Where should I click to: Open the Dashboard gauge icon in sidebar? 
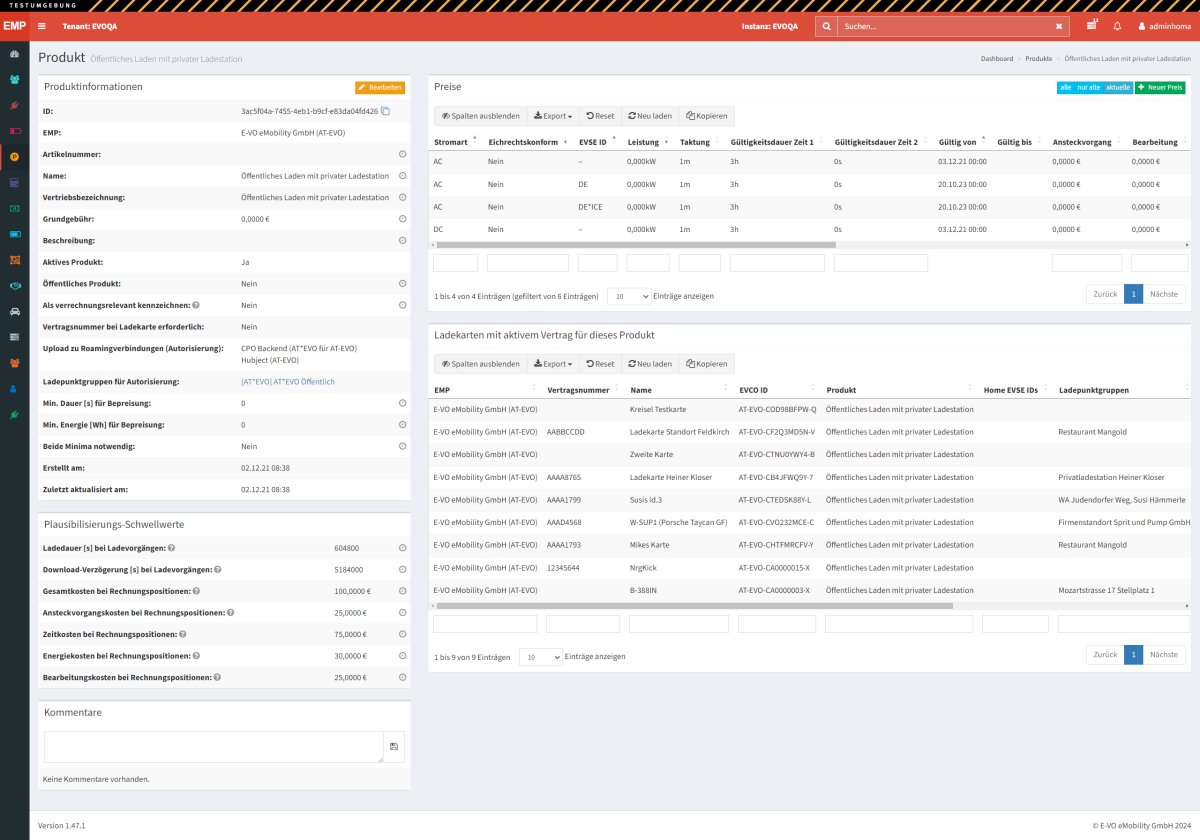pos(14,53)
